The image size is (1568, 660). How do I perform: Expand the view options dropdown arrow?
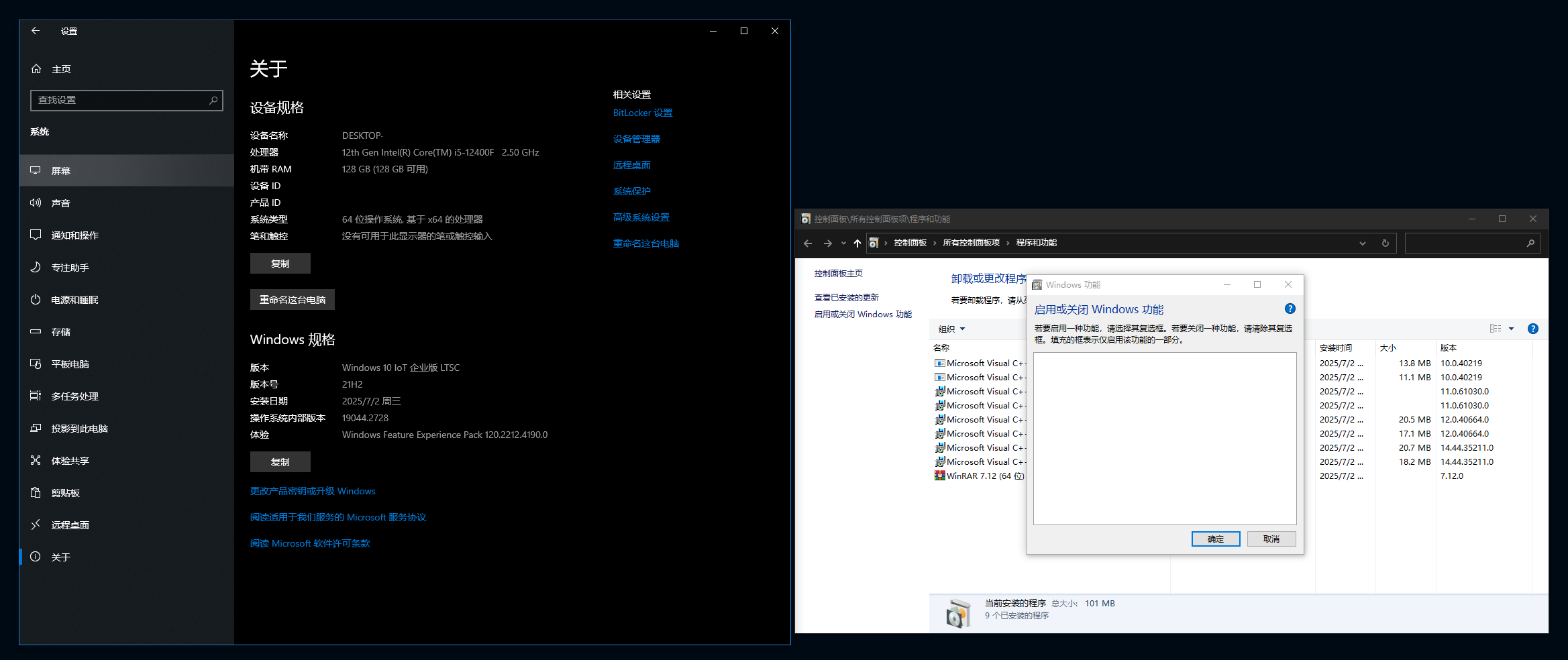click(1511, 329)
